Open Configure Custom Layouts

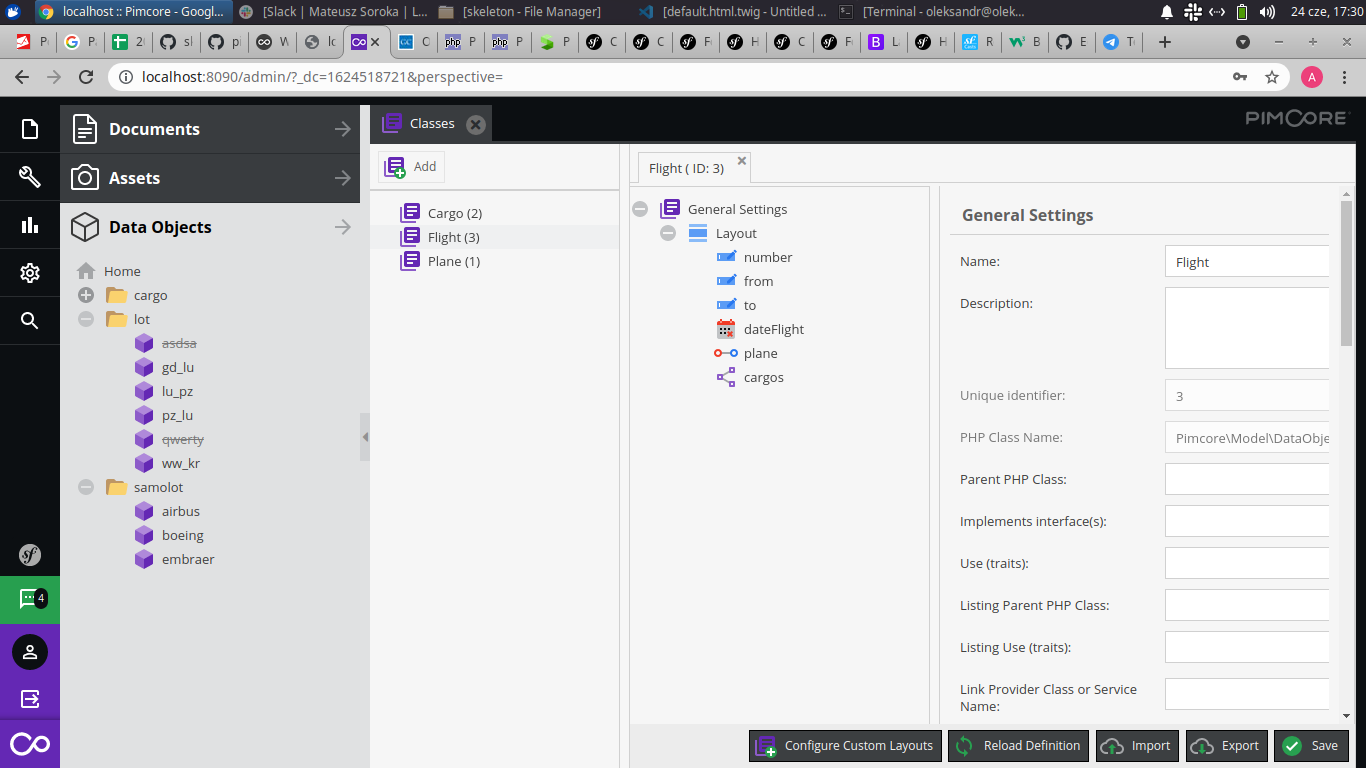tap(844, 745)
